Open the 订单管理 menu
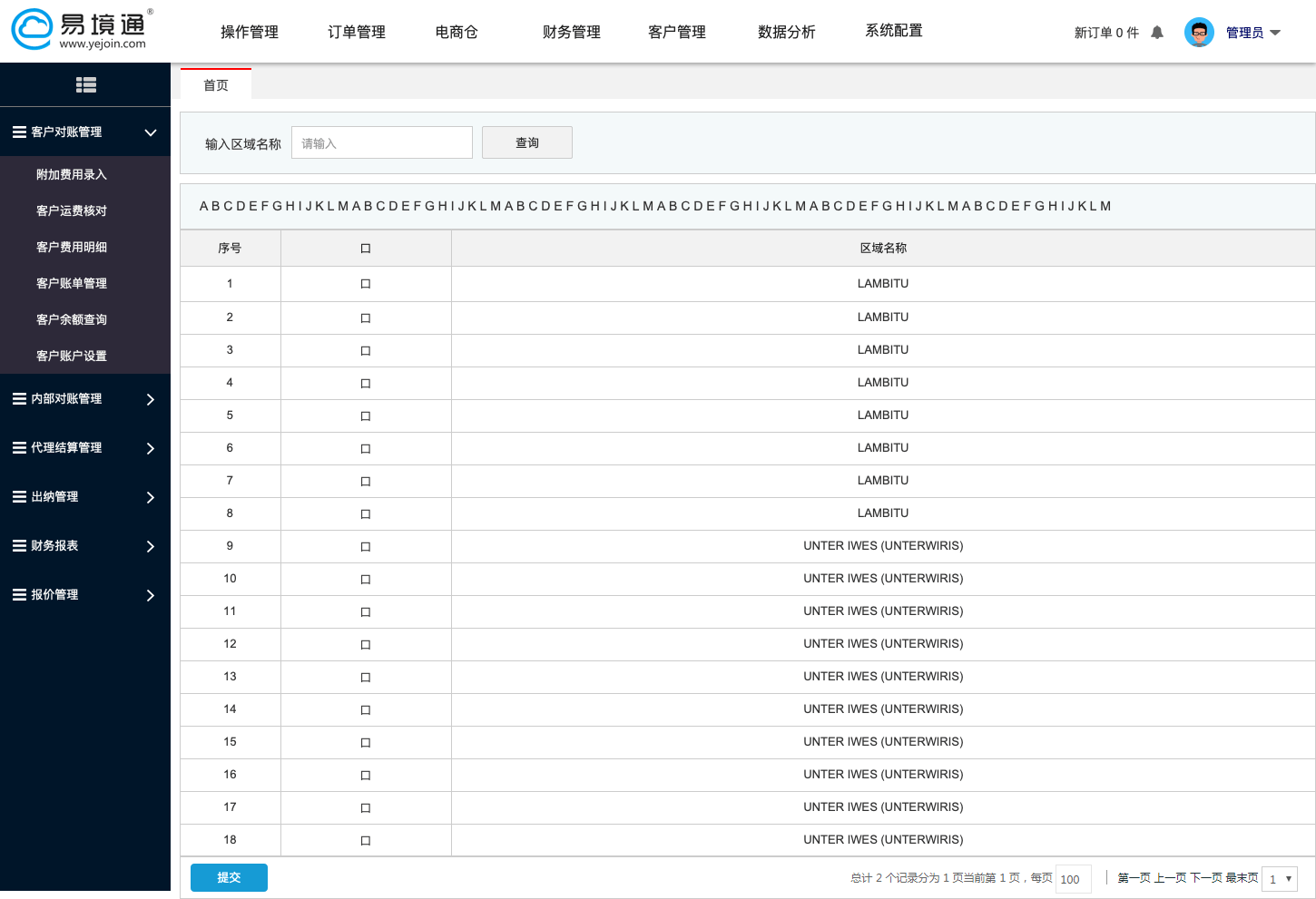 (357, 32)
